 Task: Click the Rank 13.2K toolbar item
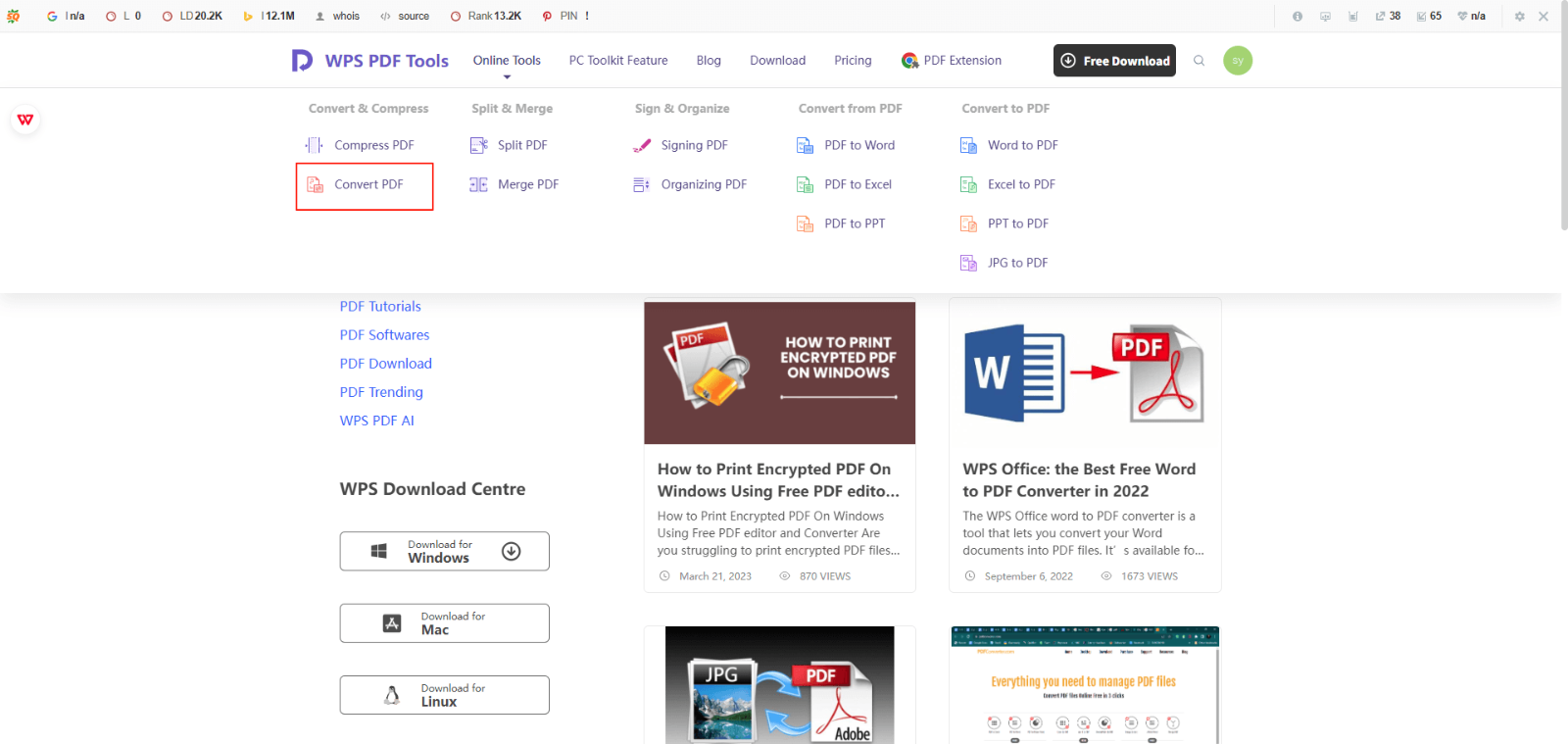point(486,16)
